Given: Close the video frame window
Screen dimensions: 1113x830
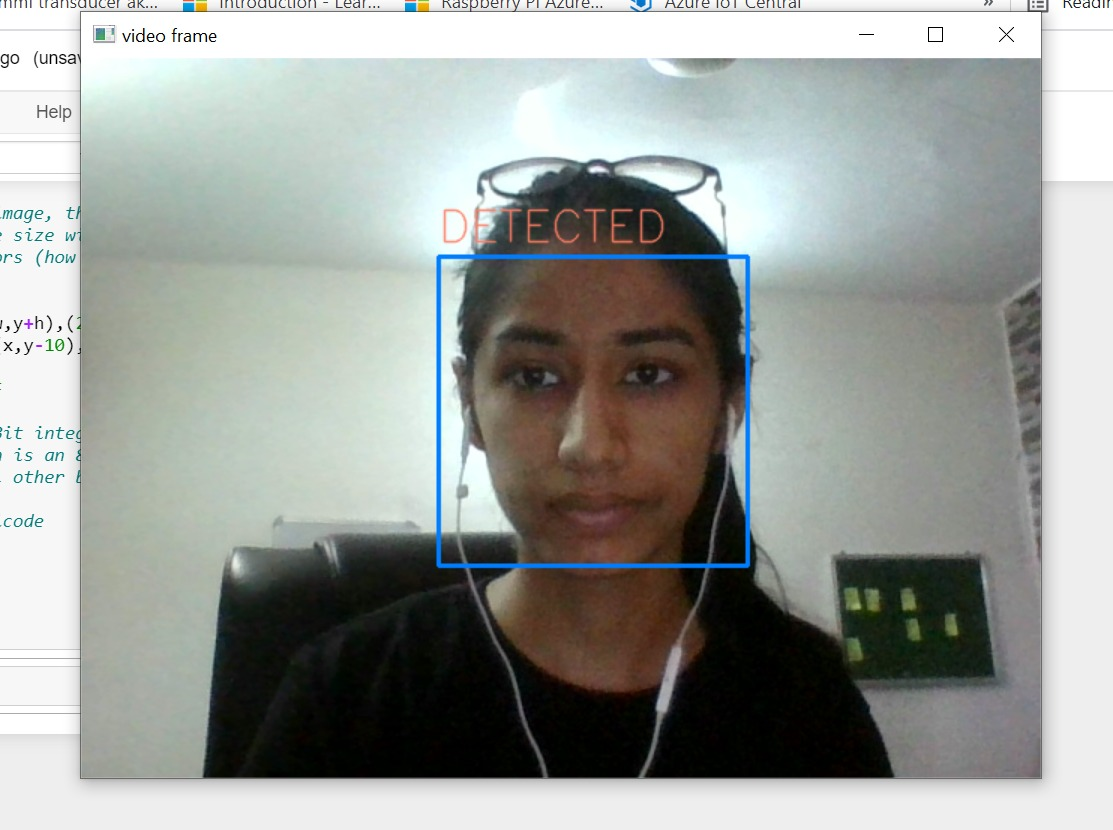Looking at the screenshot, I should tap(1006, 35).
